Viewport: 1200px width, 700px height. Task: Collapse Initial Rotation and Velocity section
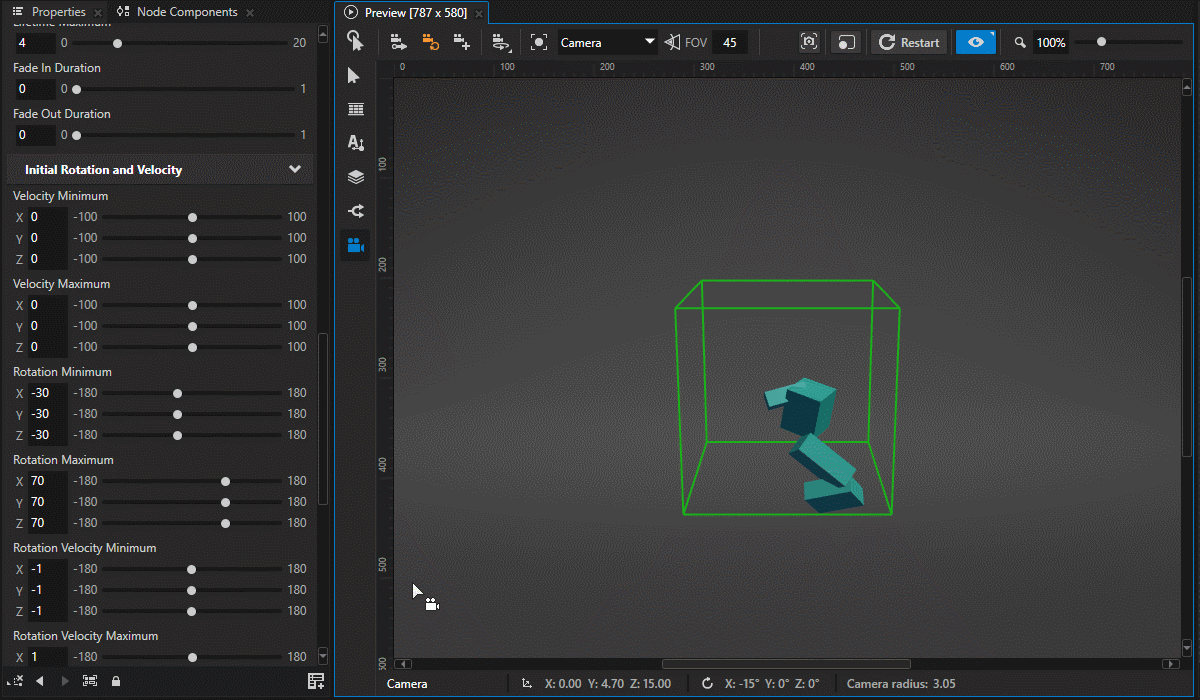pyautogui.click(x=294, y=170)
